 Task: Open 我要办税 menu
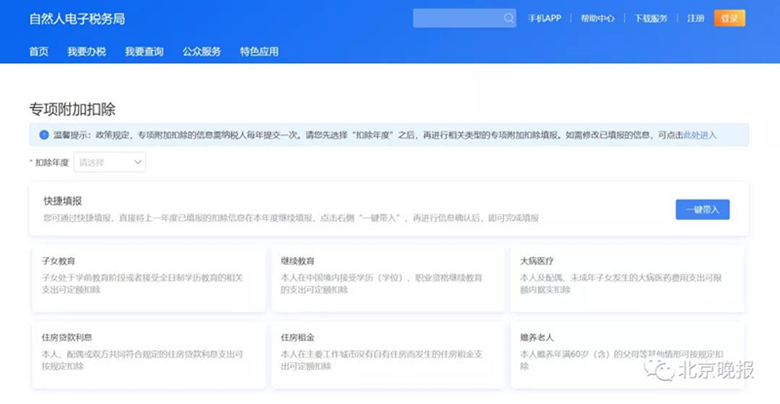[x=87, y=51]
